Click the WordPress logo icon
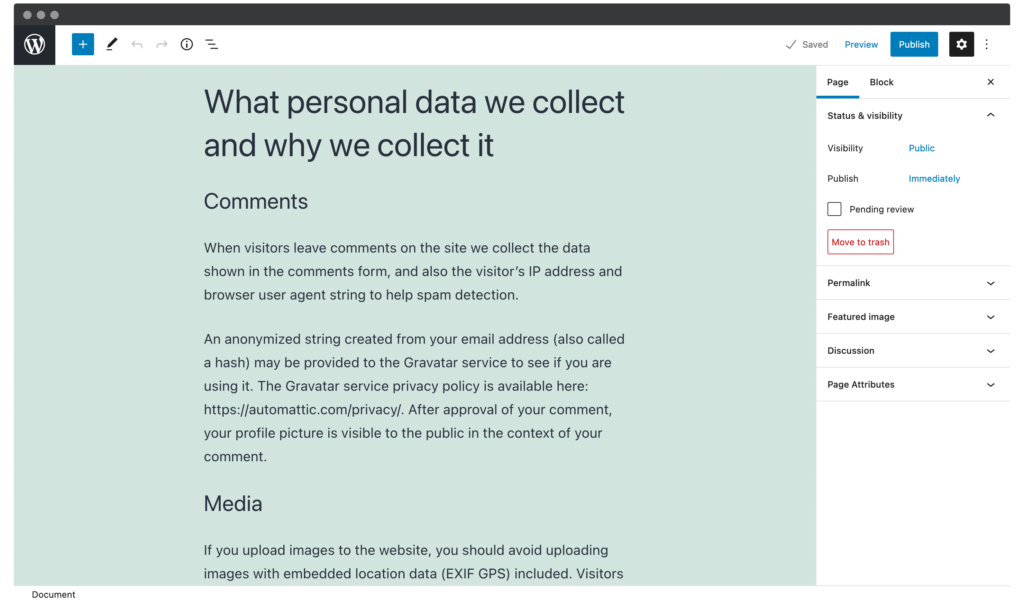The height and width of the screenshot is (606, 1024). pyautogui.click(x=35, y=45)
